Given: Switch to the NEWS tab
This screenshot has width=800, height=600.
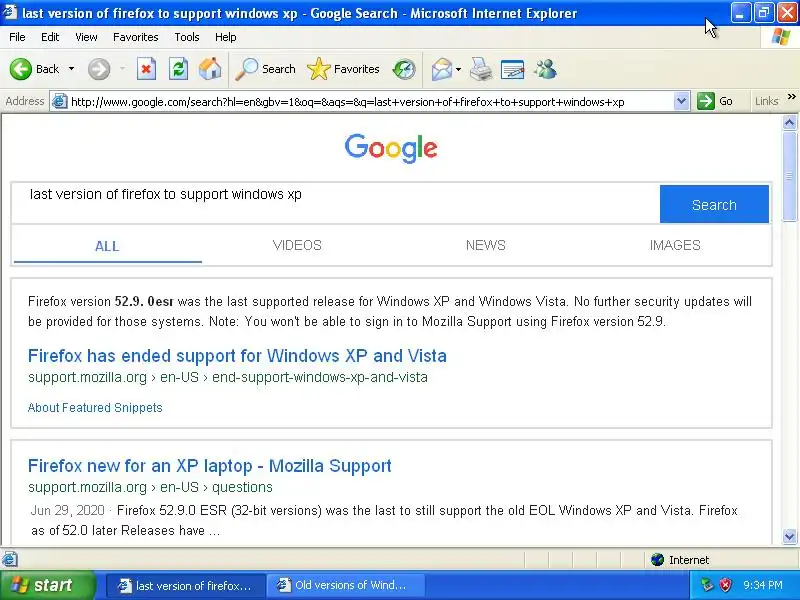Looking at the screenshot, I should coord(485,245).
